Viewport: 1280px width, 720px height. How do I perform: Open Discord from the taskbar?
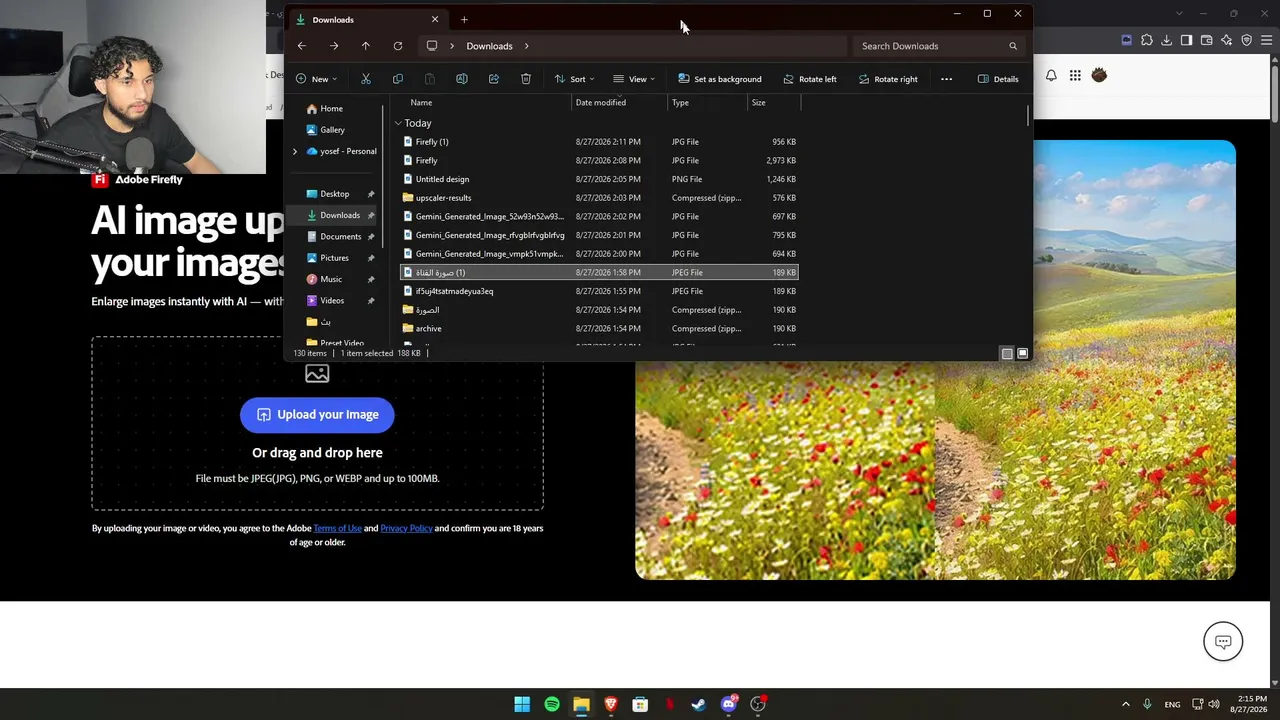[x=729, y=704]
